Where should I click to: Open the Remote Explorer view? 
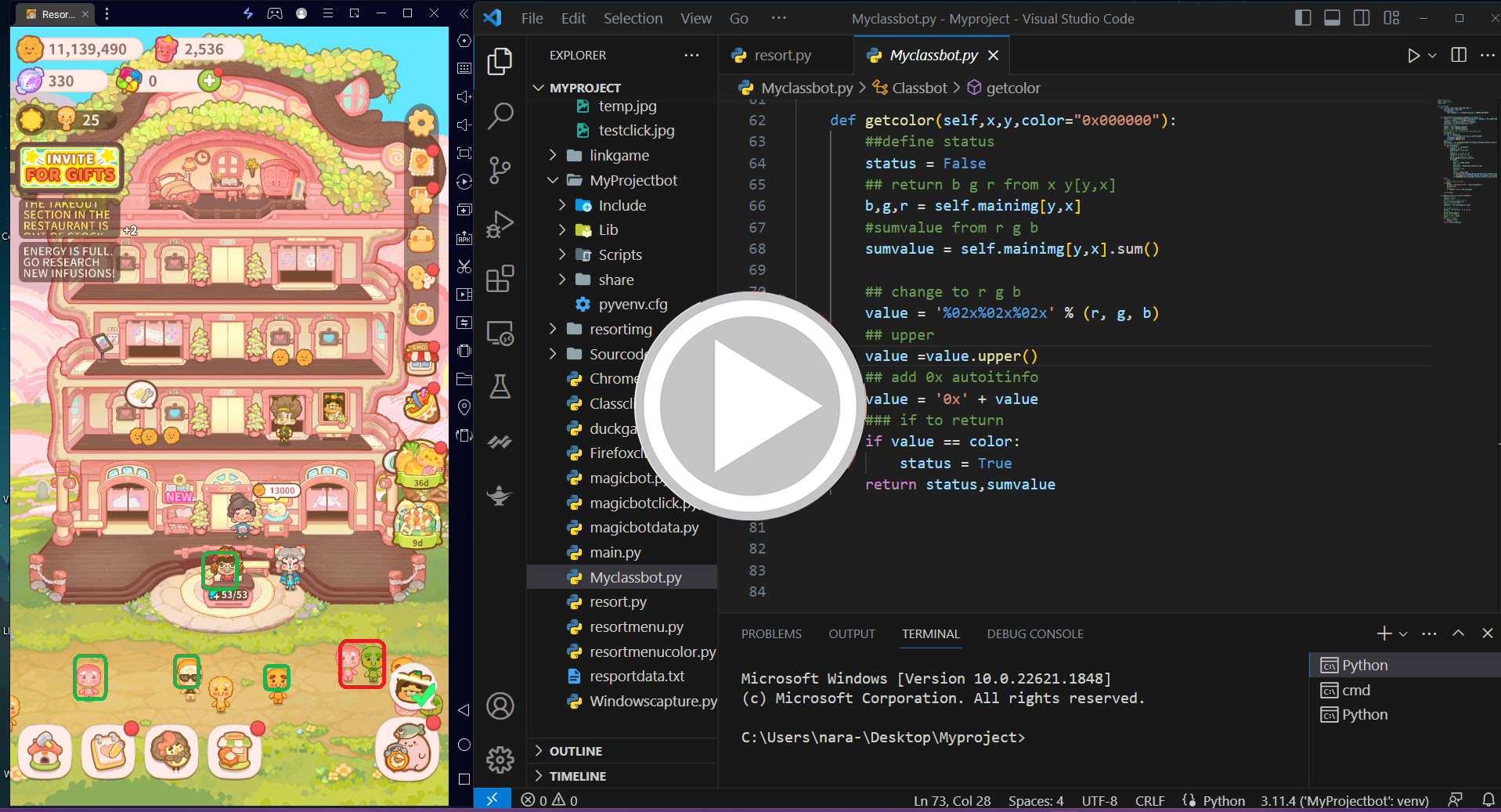[500, 334]
